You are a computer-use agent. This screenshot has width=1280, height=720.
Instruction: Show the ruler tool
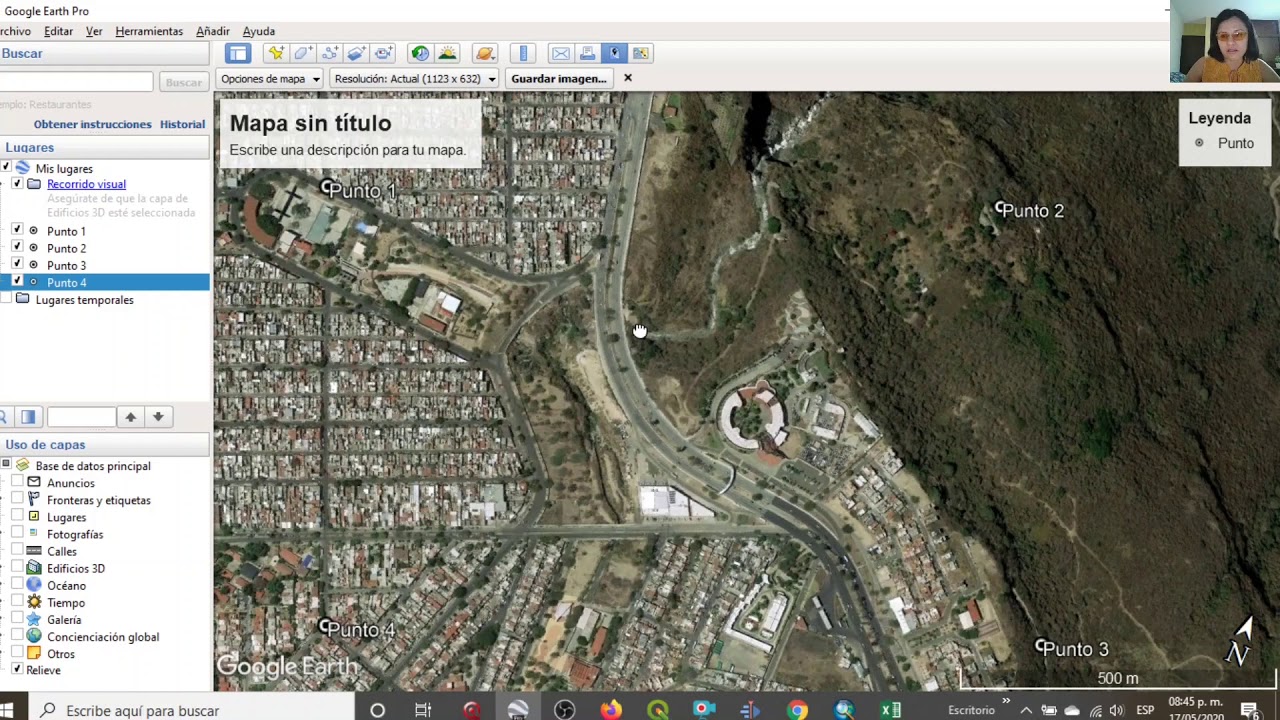point(523,53)
